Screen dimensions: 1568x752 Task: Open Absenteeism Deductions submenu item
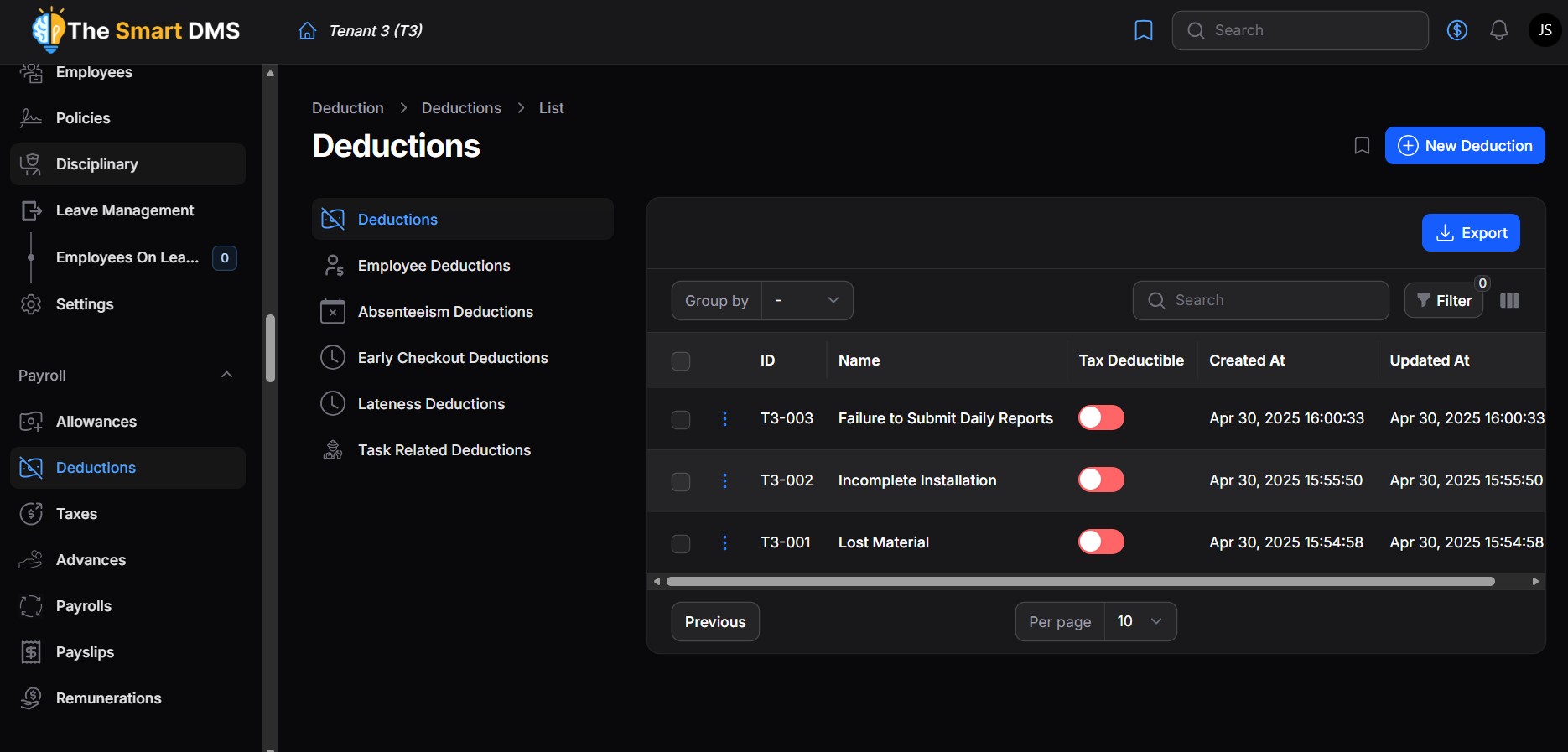tap(444, 312)
